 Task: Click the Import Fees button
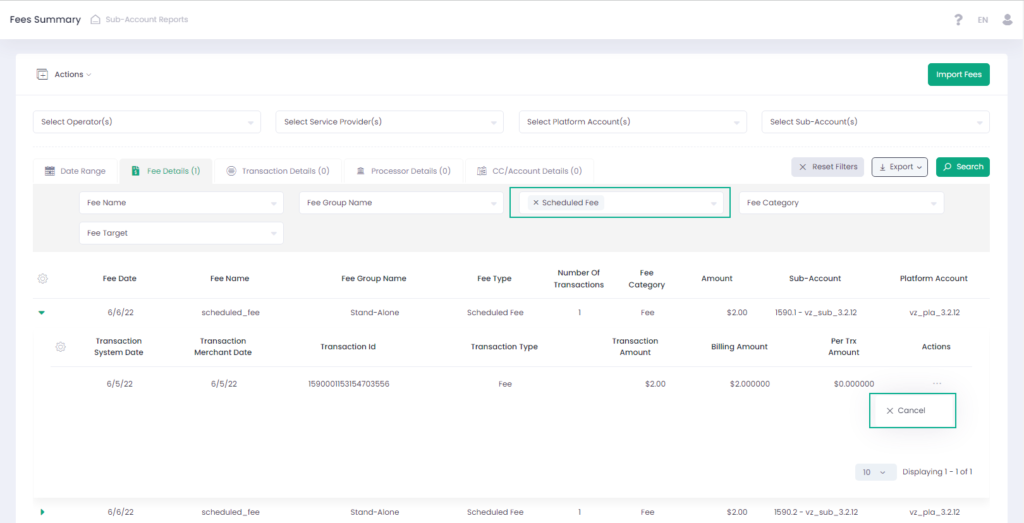pyautogui.click(x=958, y=75)
